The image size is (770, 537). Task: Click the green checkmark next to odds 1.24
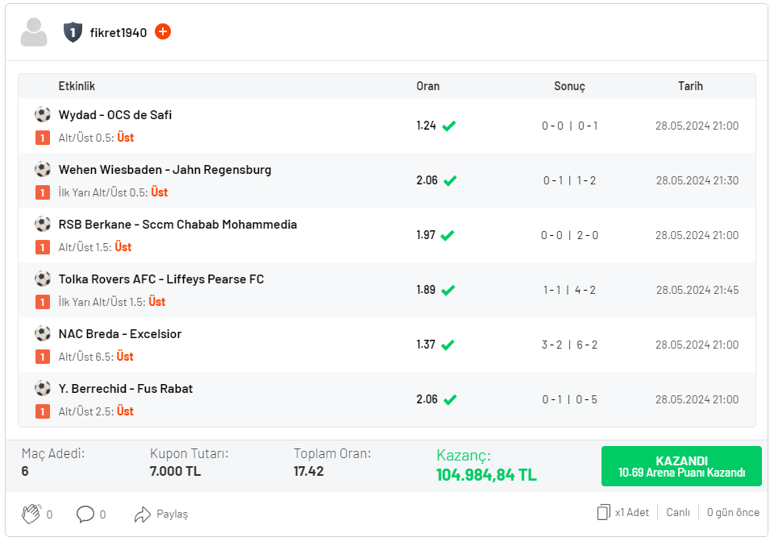point(450,126)
